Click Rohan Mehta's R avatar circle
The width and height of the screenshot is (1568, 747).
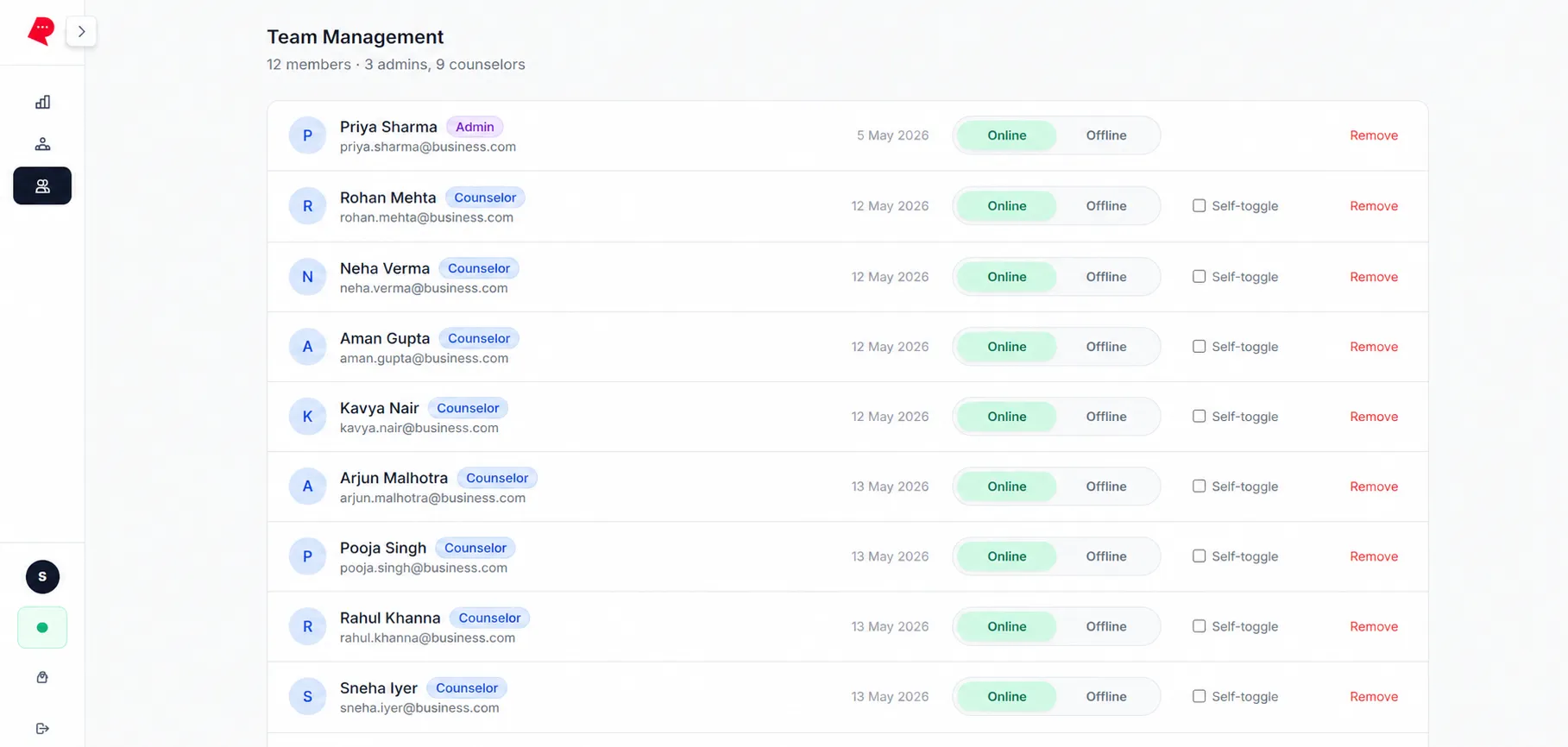307,206
